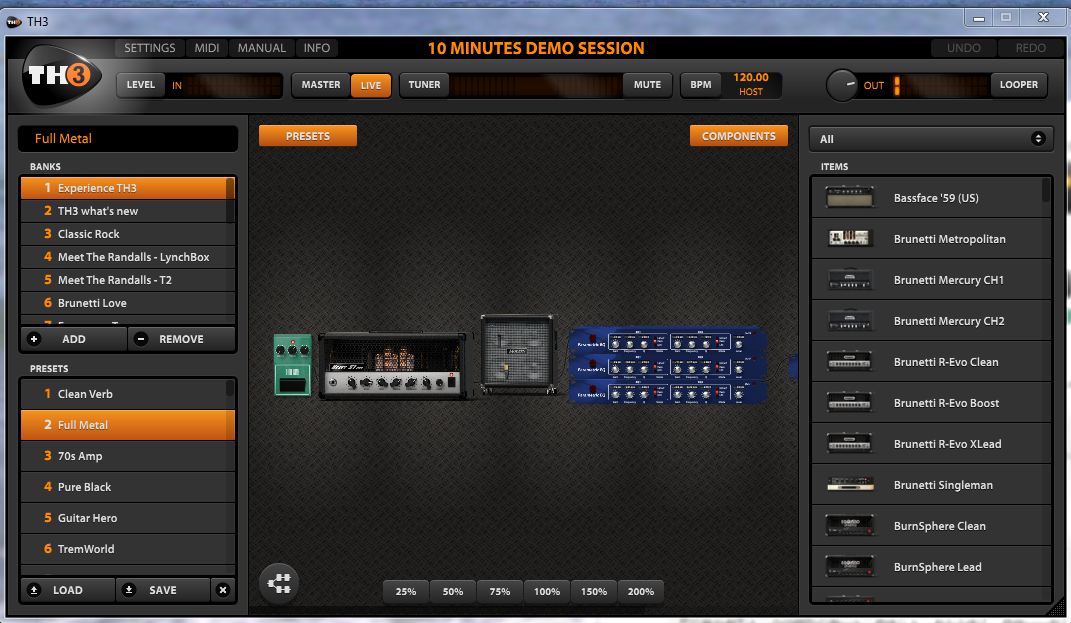The width and height of the screenshot is (1071, 623).
Task: Pick Brunetti R-Evo XLead thumbnail
Action: (x=850, y=443)
